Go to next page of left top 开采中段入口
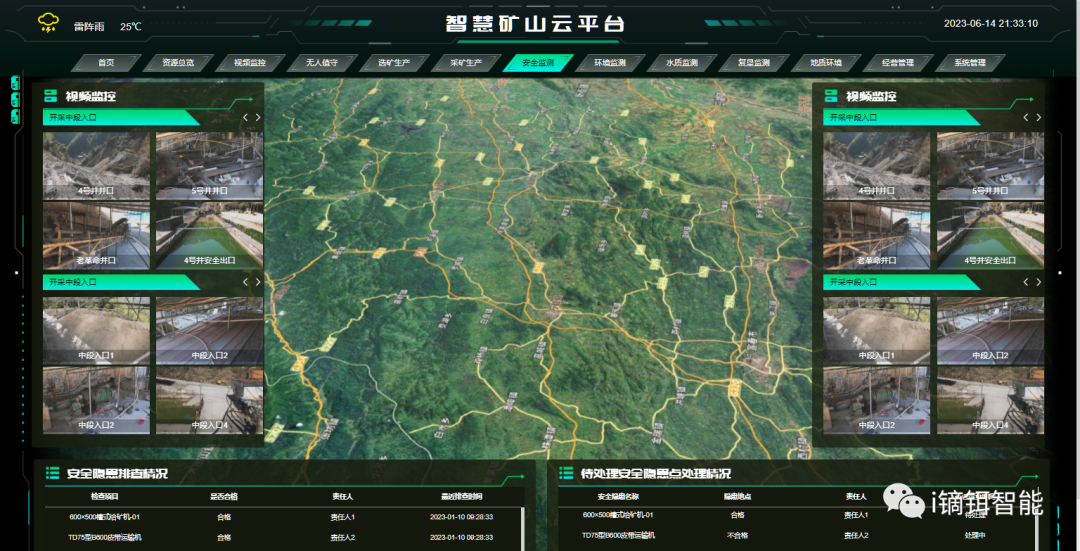The image size is (1080, 551). 258,117
